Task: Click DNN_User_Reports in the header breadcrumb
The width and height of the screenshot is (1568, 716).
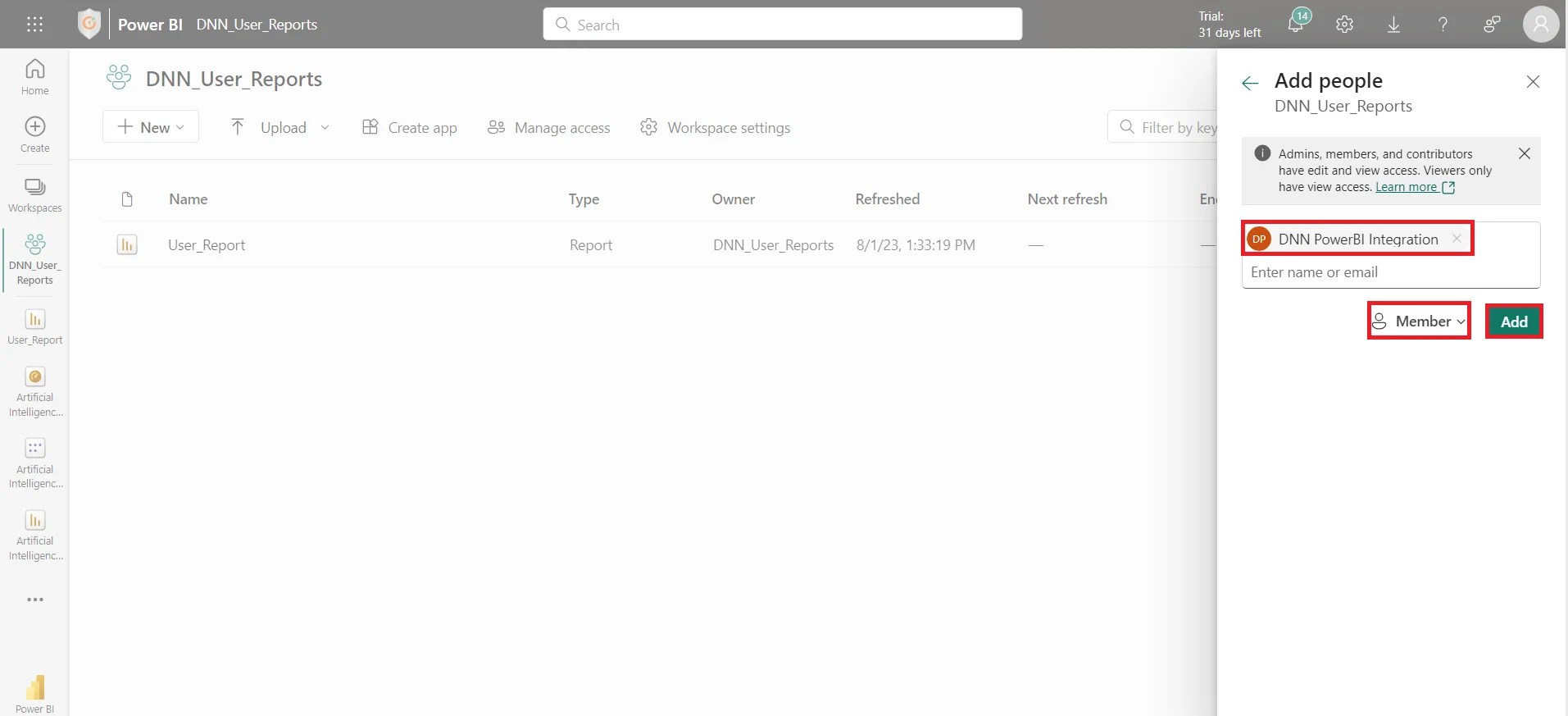Action: 257,25
